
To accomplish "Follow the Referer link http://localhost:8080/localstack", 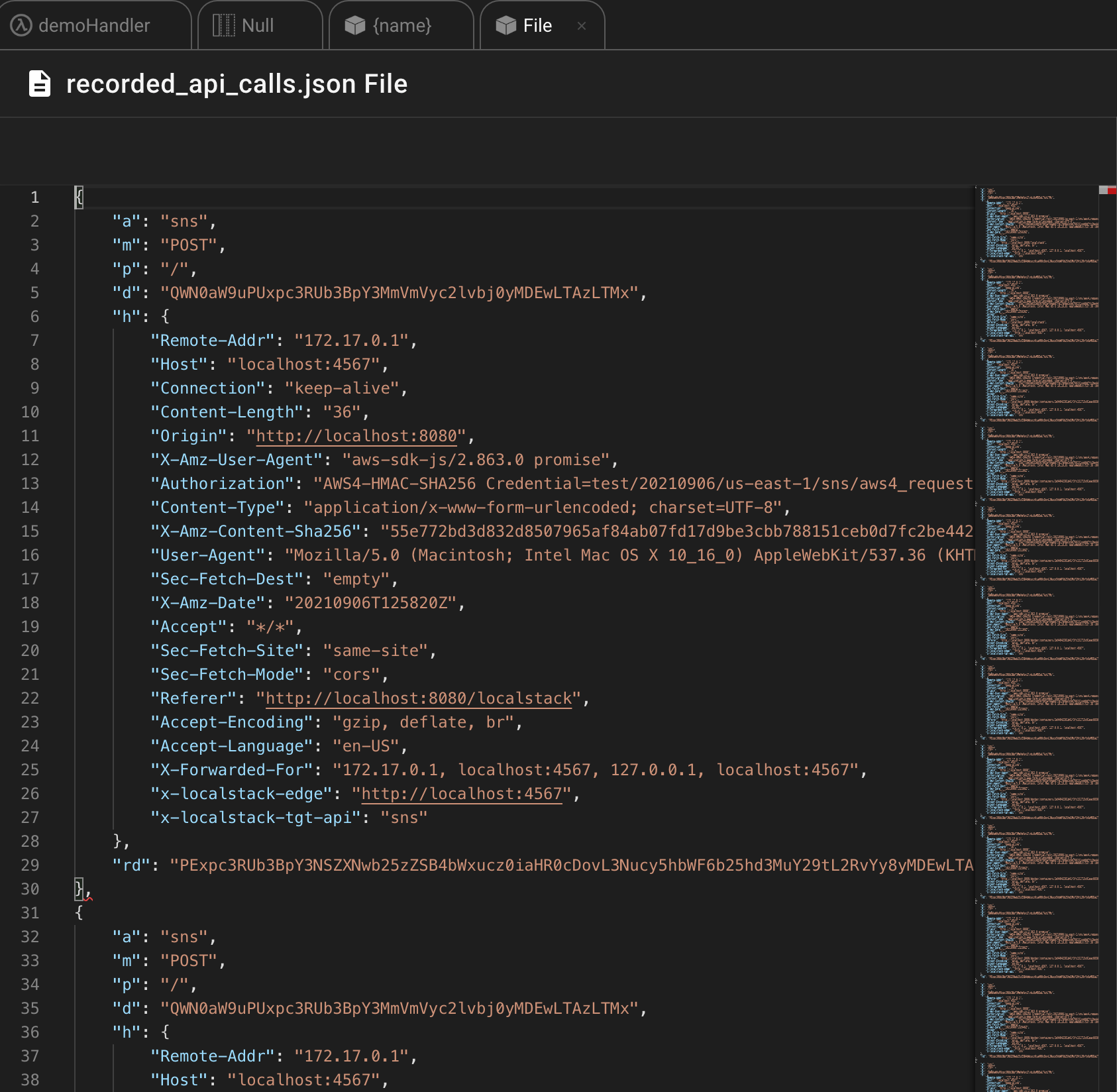I will [x=417, y=698].
